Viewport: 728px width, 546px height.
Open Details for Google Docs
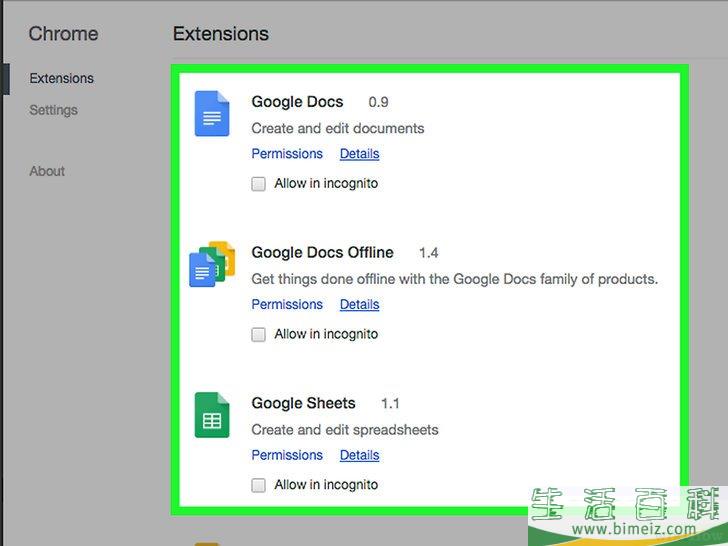click(359, 154)
